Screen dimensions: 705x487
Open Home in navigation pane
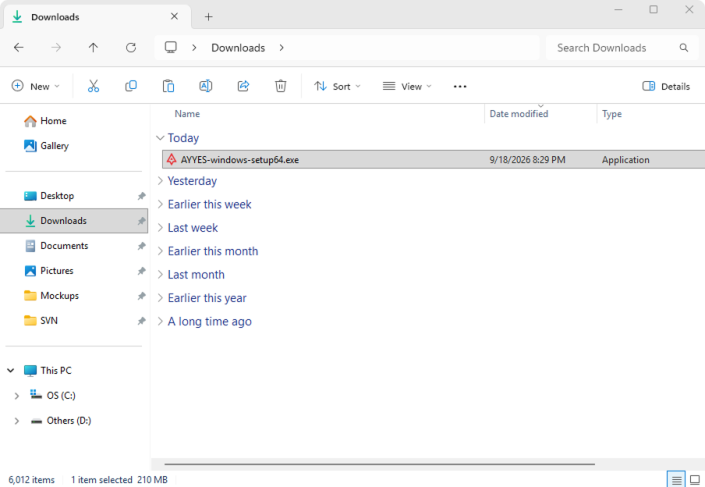click(x=45, y=121)
